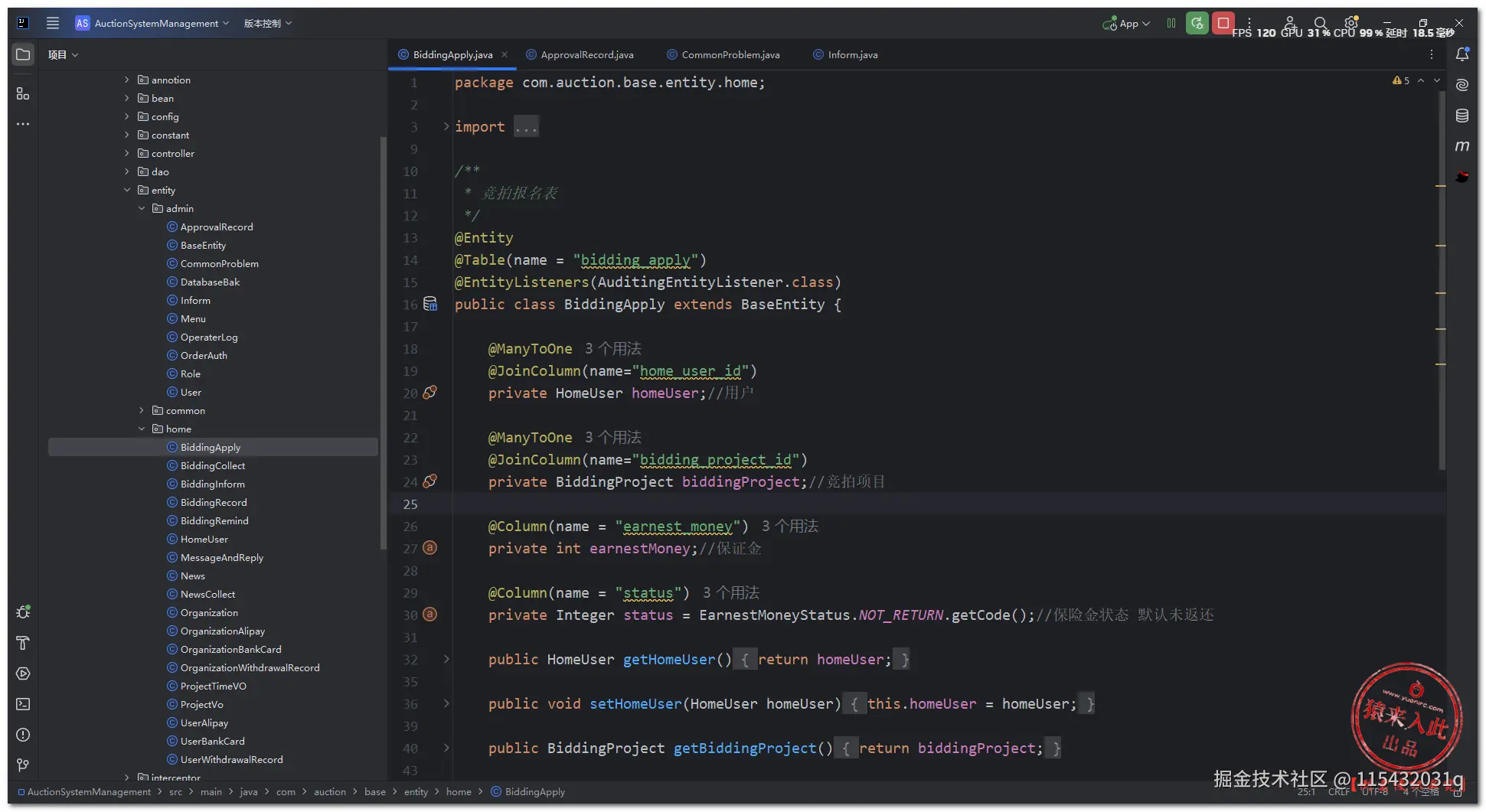Show the editor tabs options menu

(1432, 54)
